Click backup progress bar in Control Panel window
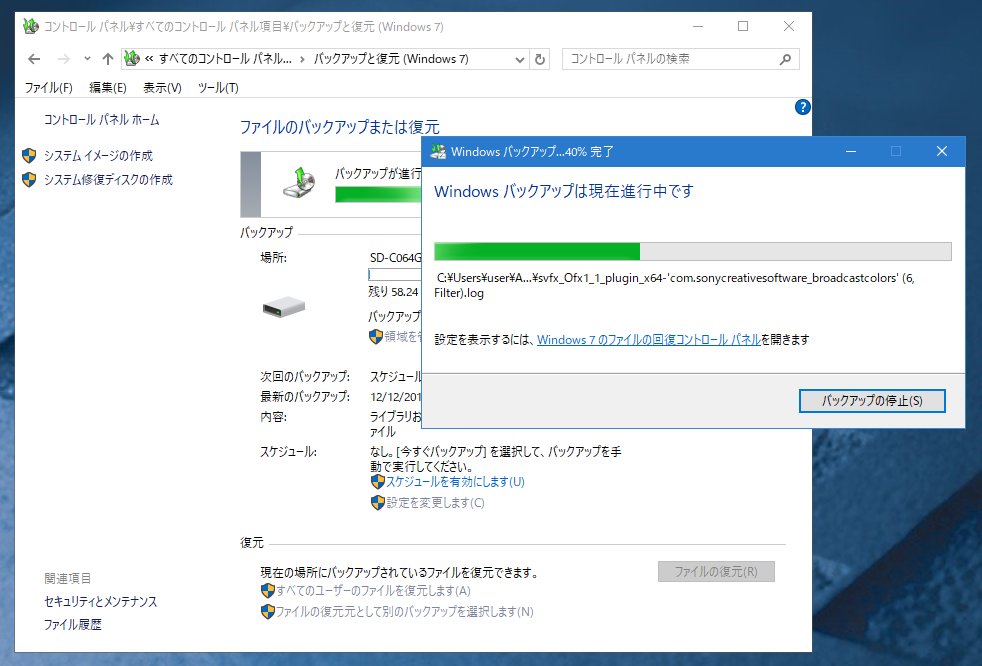Viewport: 982px width, 666px height. [x=378, y=194]
